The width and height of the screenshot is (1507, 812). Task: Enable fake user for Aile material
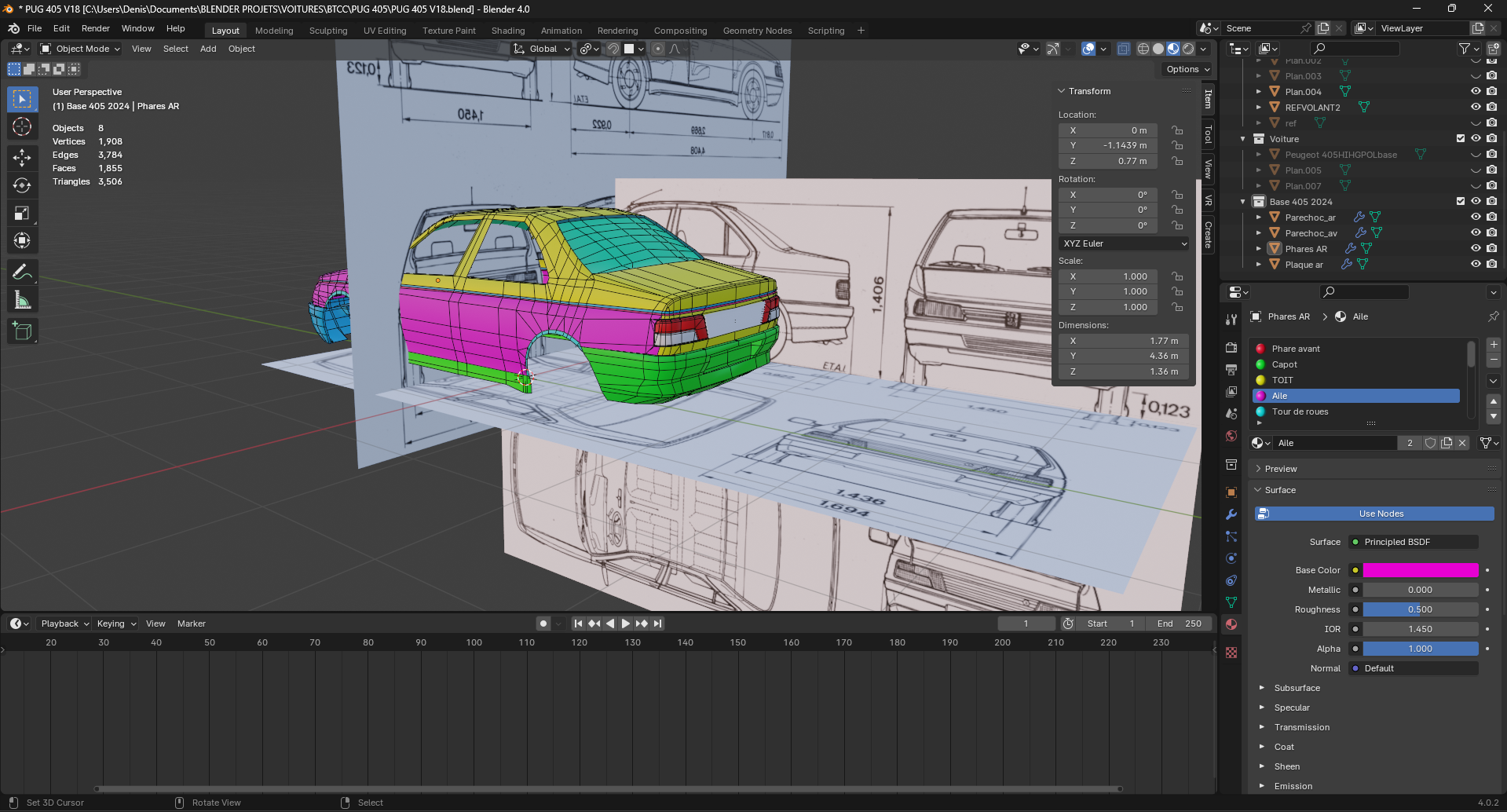1431,443
